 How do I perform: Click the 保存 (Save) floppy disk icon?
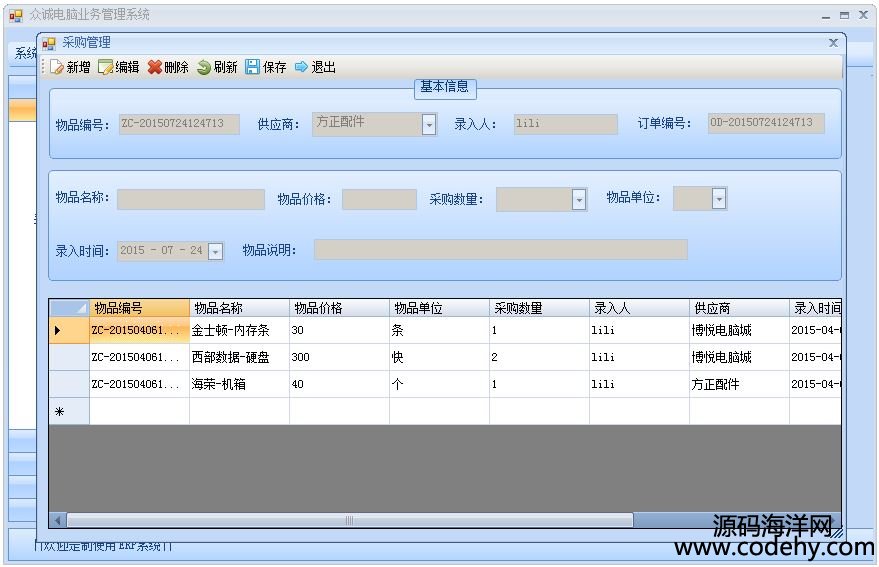coord(252,67)
